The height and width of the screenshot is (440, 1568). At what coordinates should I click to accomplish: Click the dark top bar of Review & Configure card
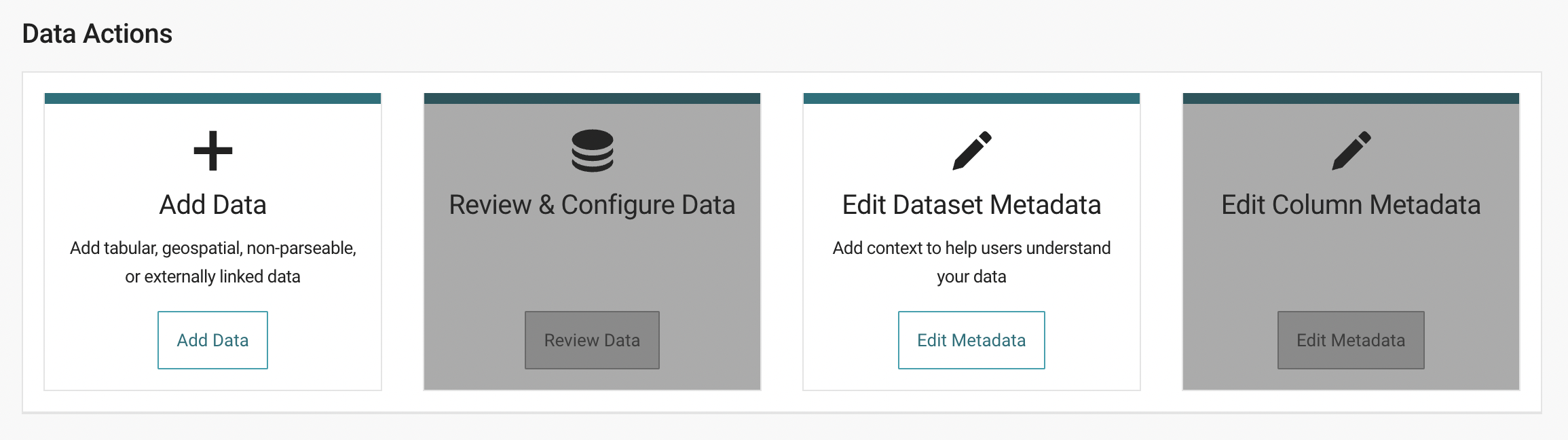pyautogui.click(x=592, y=98)
